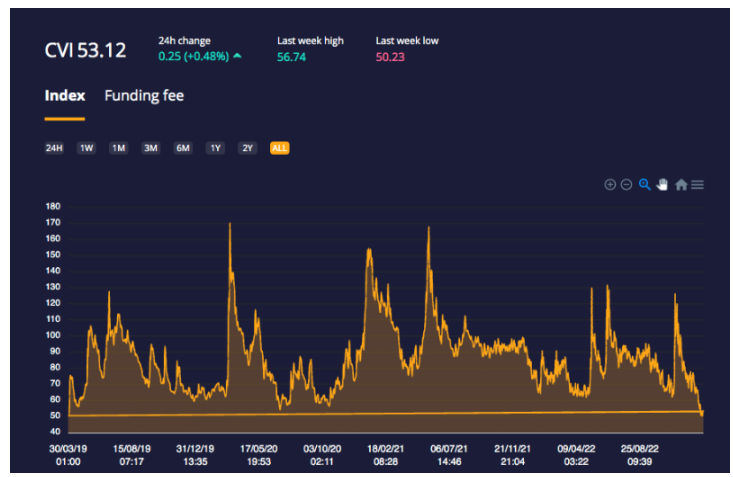The height and width of the screenshot is (477, 733).
Task: Select the magnifier selection zoom tool
Action: point(645,184)
